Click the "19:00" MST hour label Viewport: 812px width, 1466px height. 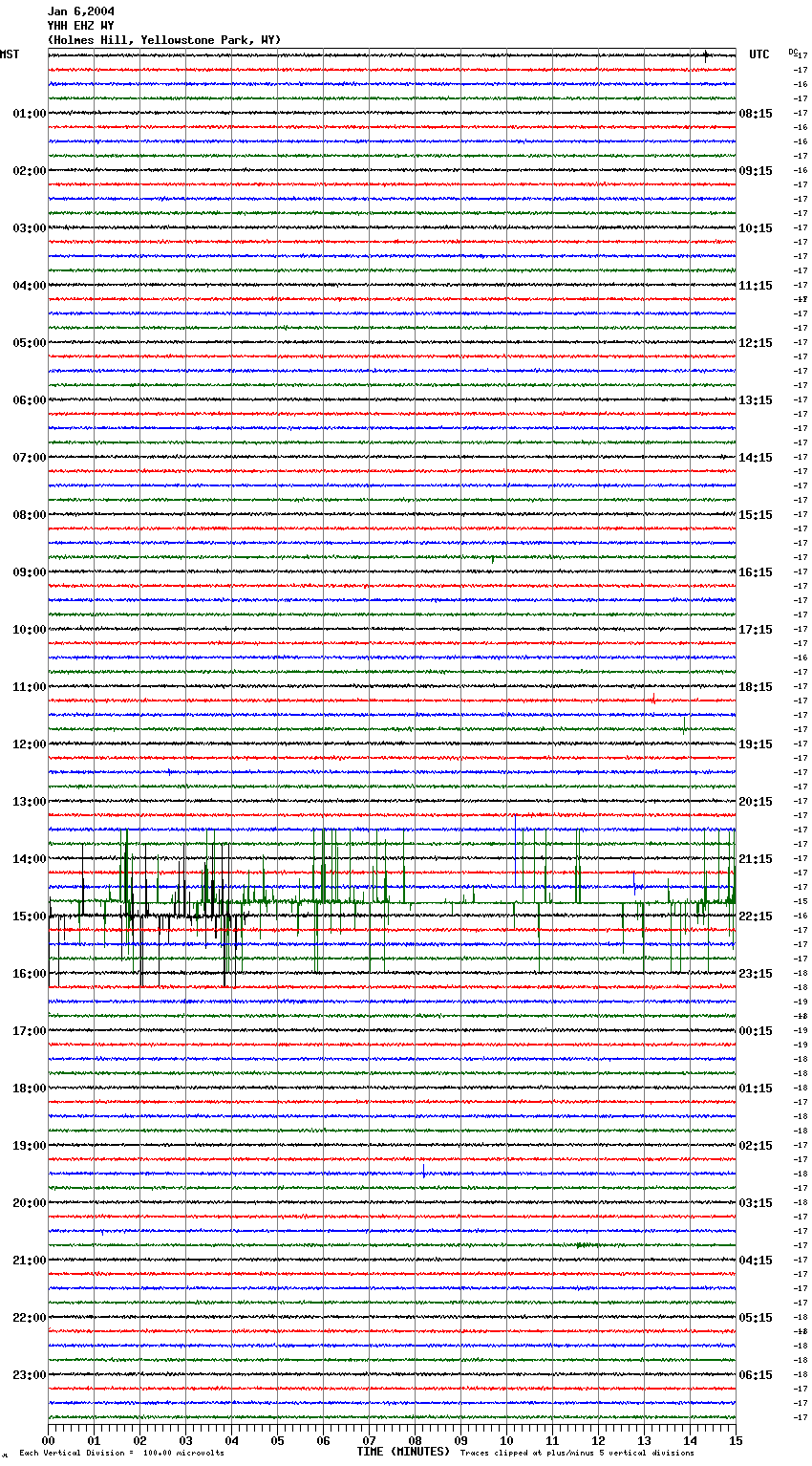(30, 1146)
